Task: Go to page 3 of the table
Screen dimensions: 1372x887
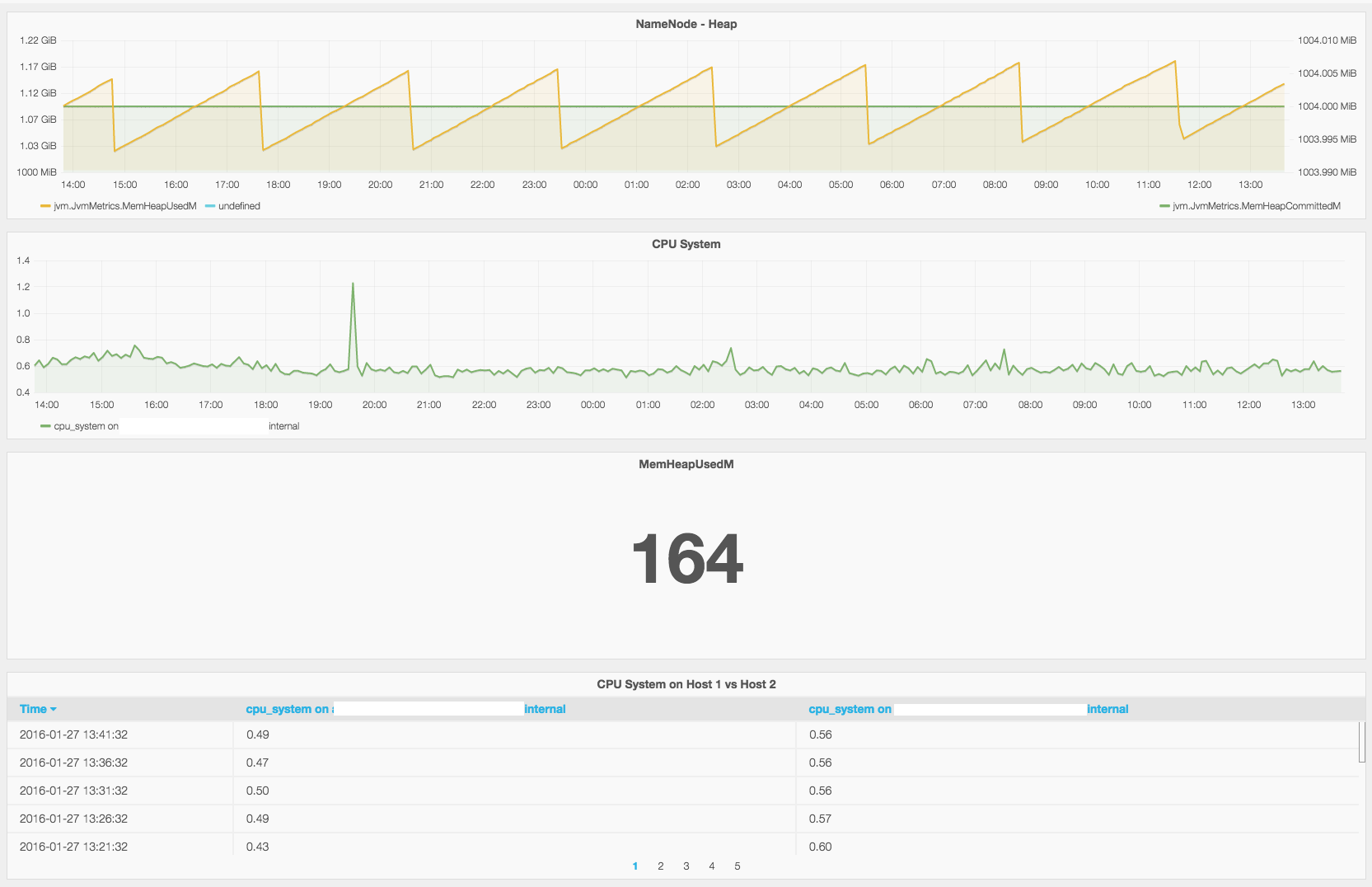Action: 686,866
